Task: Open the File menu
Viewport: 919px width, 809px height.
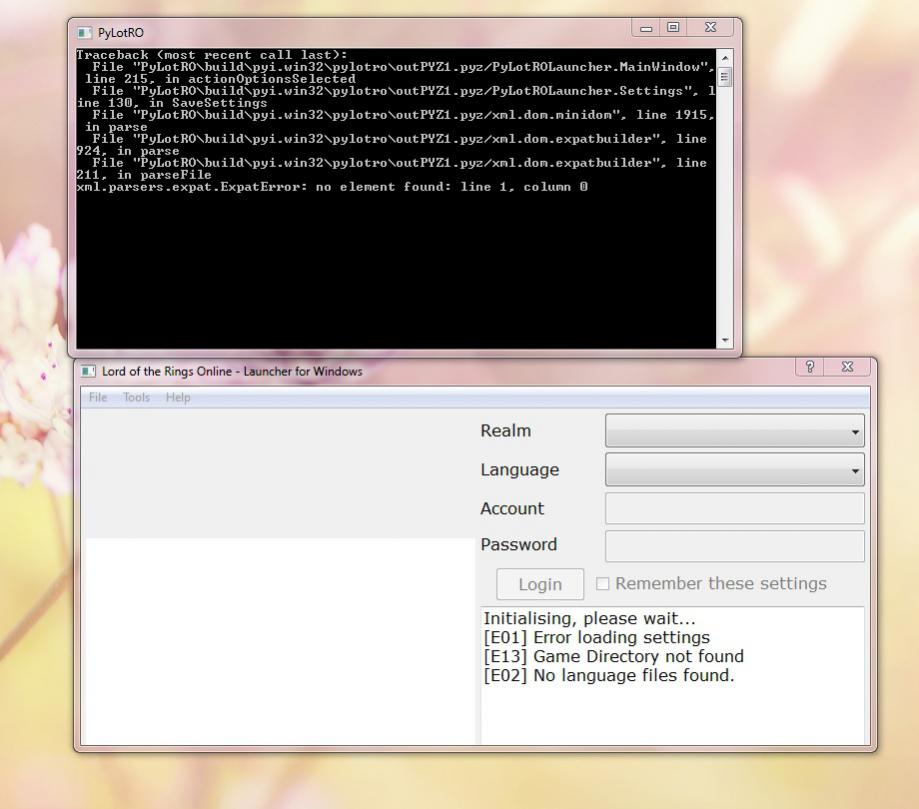Action: click(x=98, y=398)
